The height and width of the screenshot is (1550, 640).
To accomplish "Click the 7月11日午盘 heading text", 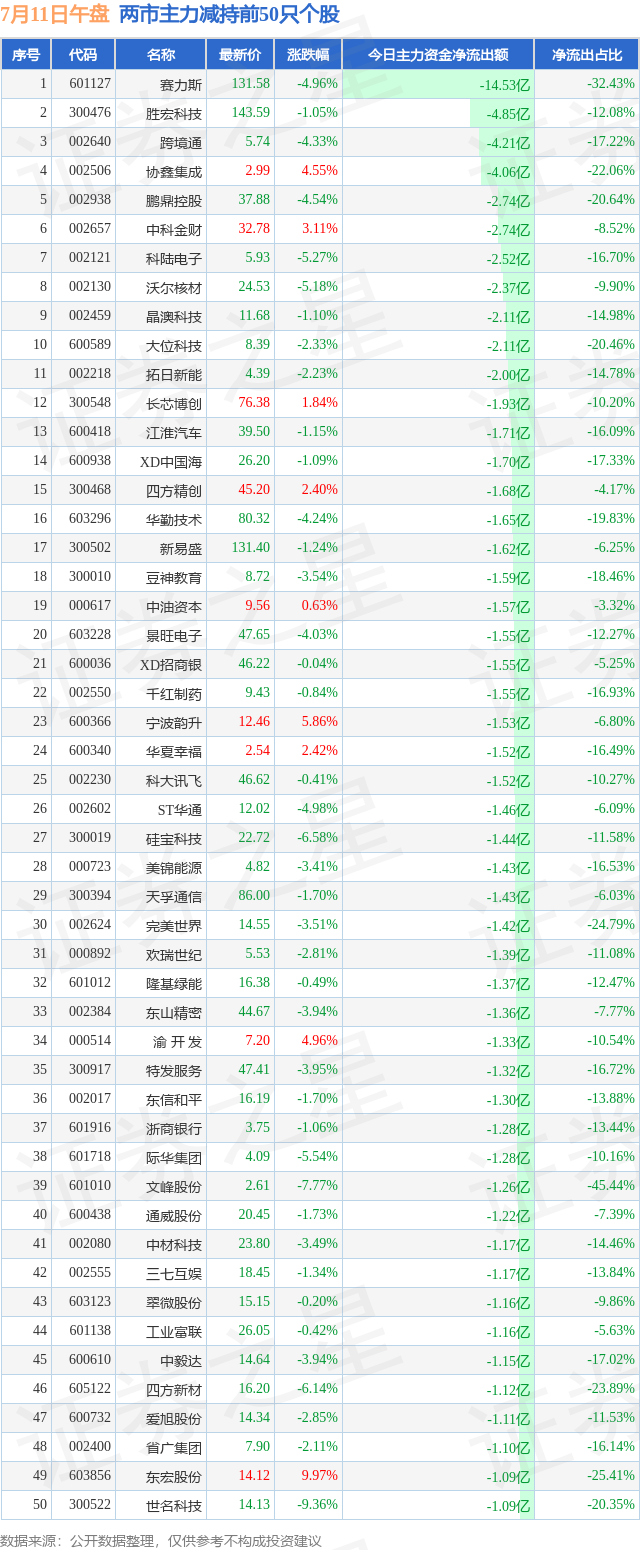I will 55,15.
